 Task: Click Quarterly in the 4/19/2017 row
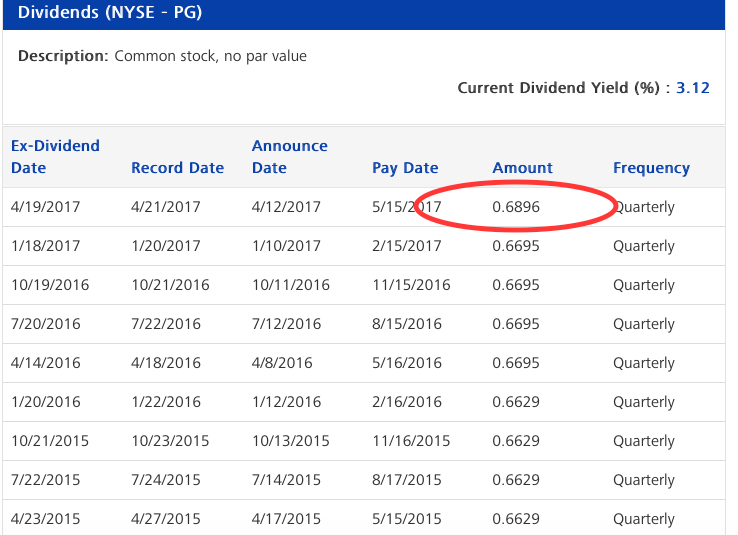click(x=644, y=208)
